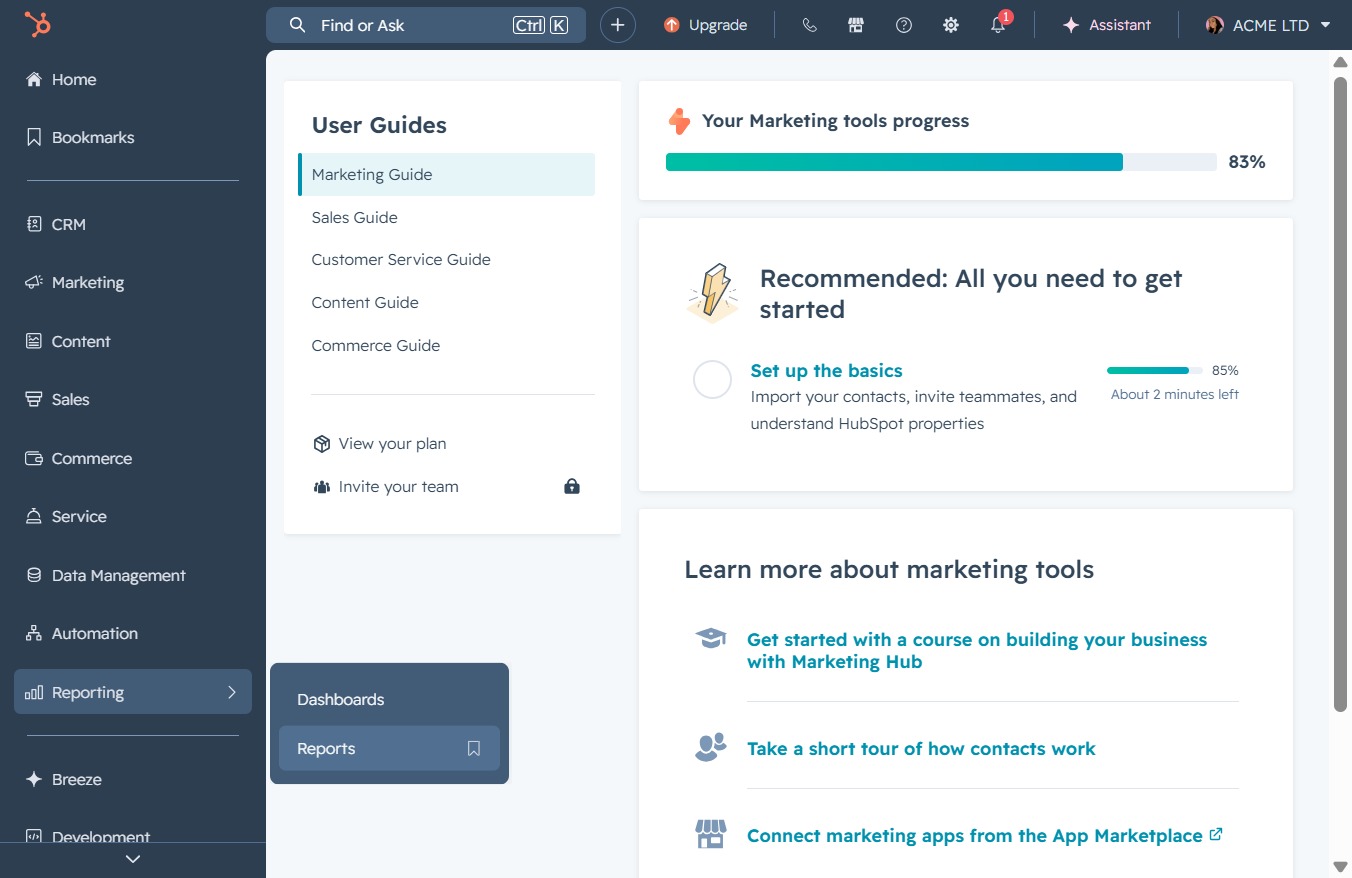Click the "Learn more about marketing tools" heading
This screenshot has width=1352, height=878.
point(889,569)
